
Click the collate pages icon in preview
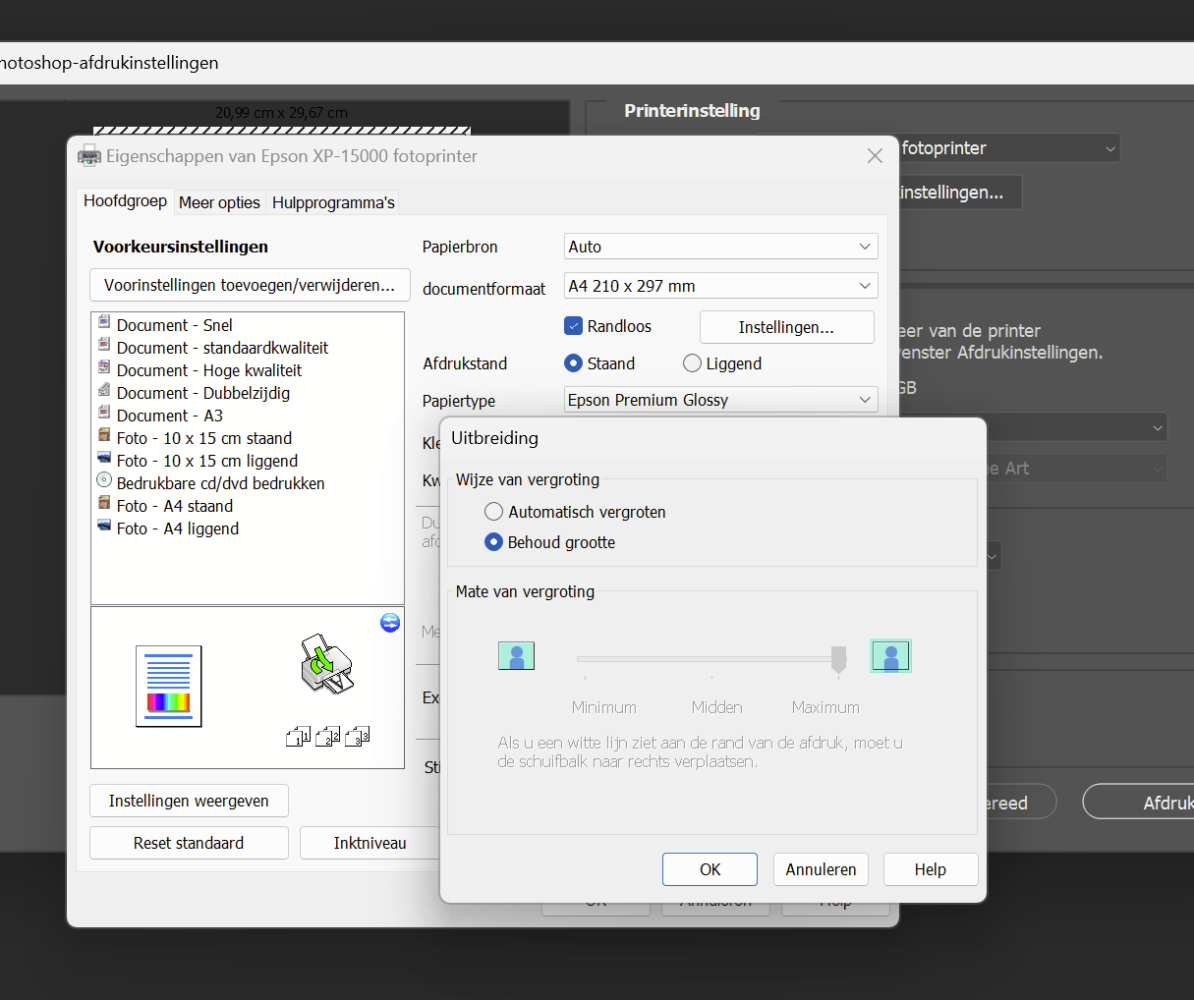click(328, 737)
